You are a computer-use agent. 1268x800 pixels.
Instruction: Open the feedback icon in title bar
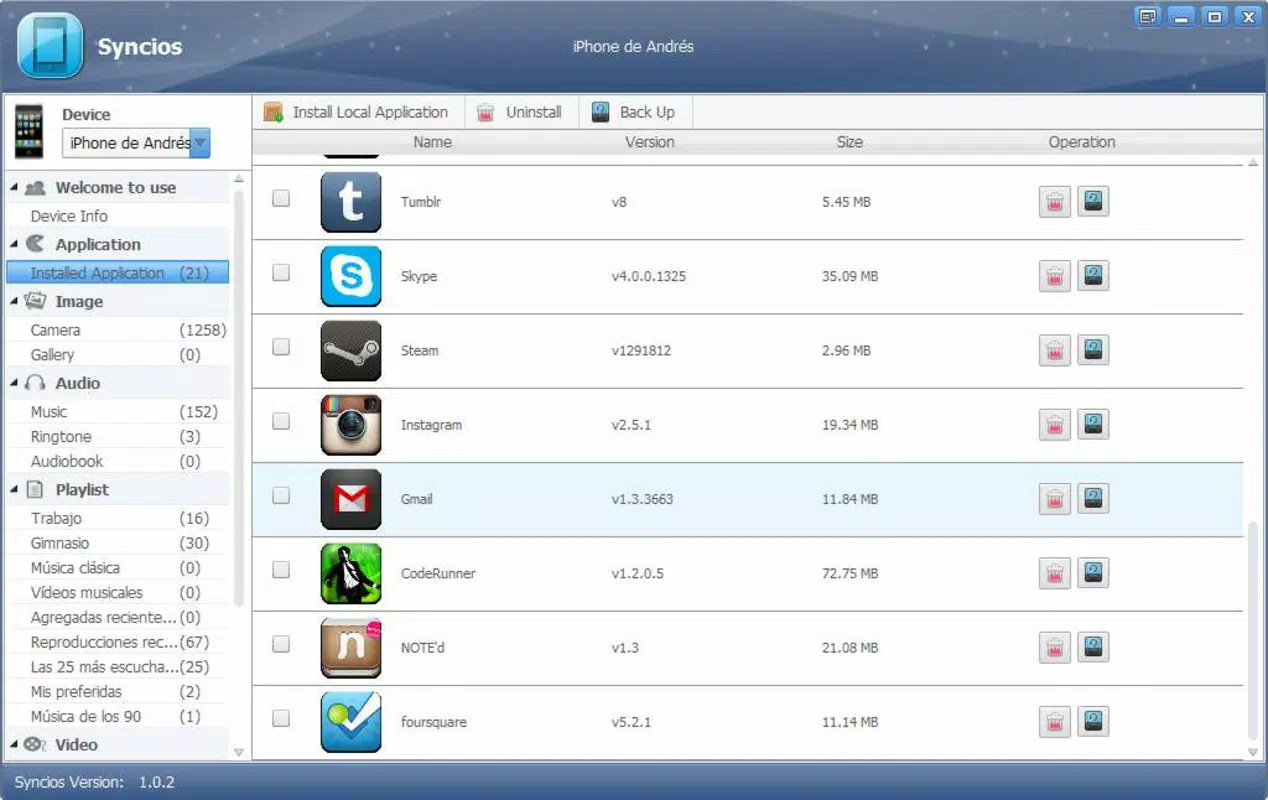[x=1148, y=17]
